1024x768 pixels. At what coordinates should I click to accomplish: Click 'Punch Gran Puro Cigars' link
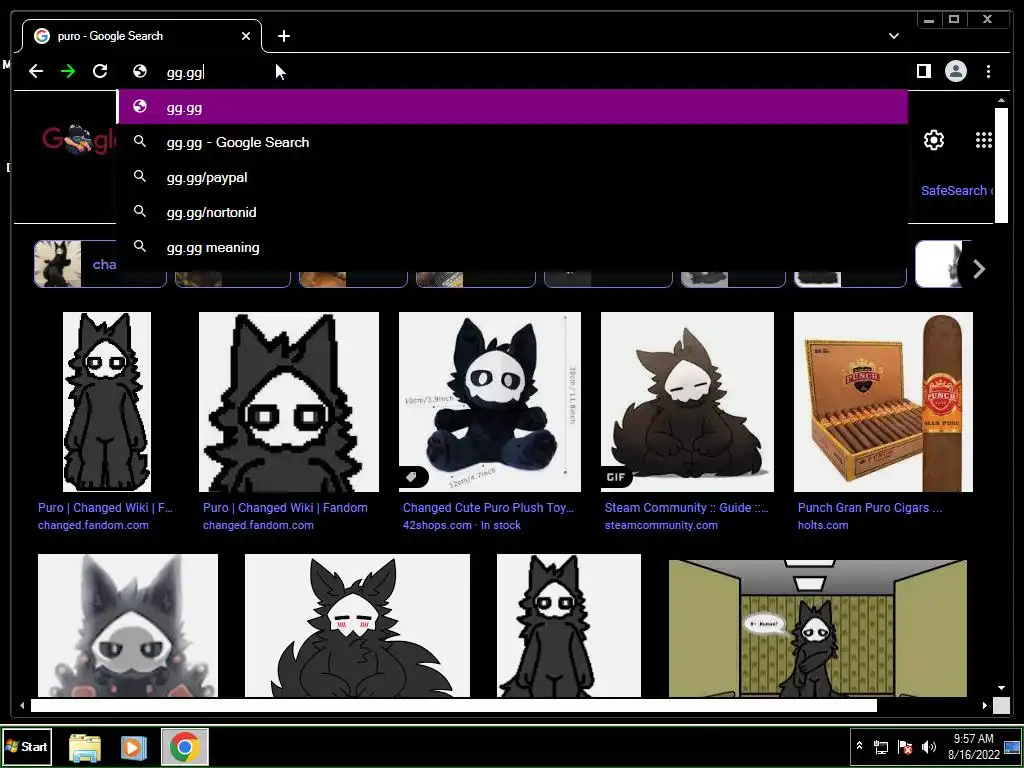[x=870, y=507]
